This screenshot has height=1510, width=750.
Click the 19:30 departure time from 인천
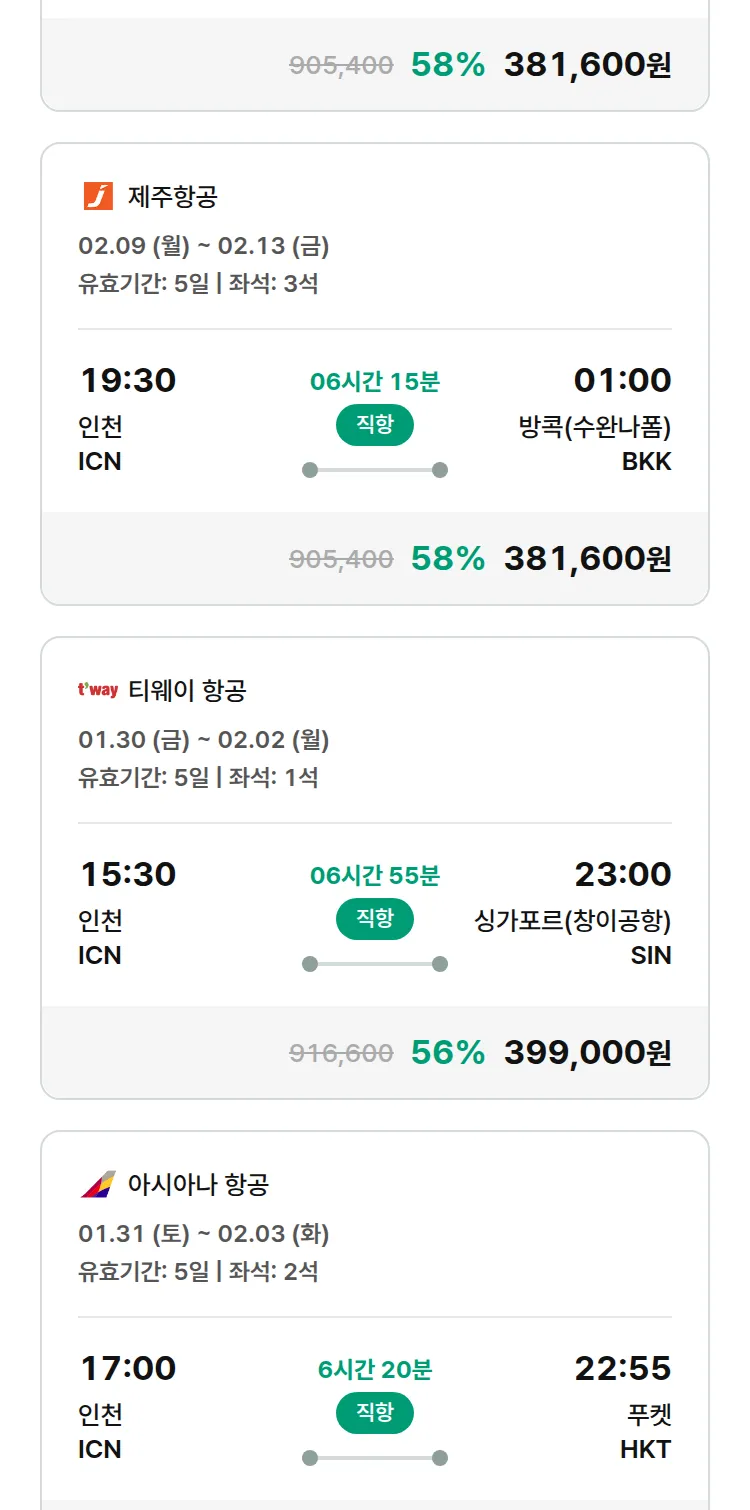(128, 380)
